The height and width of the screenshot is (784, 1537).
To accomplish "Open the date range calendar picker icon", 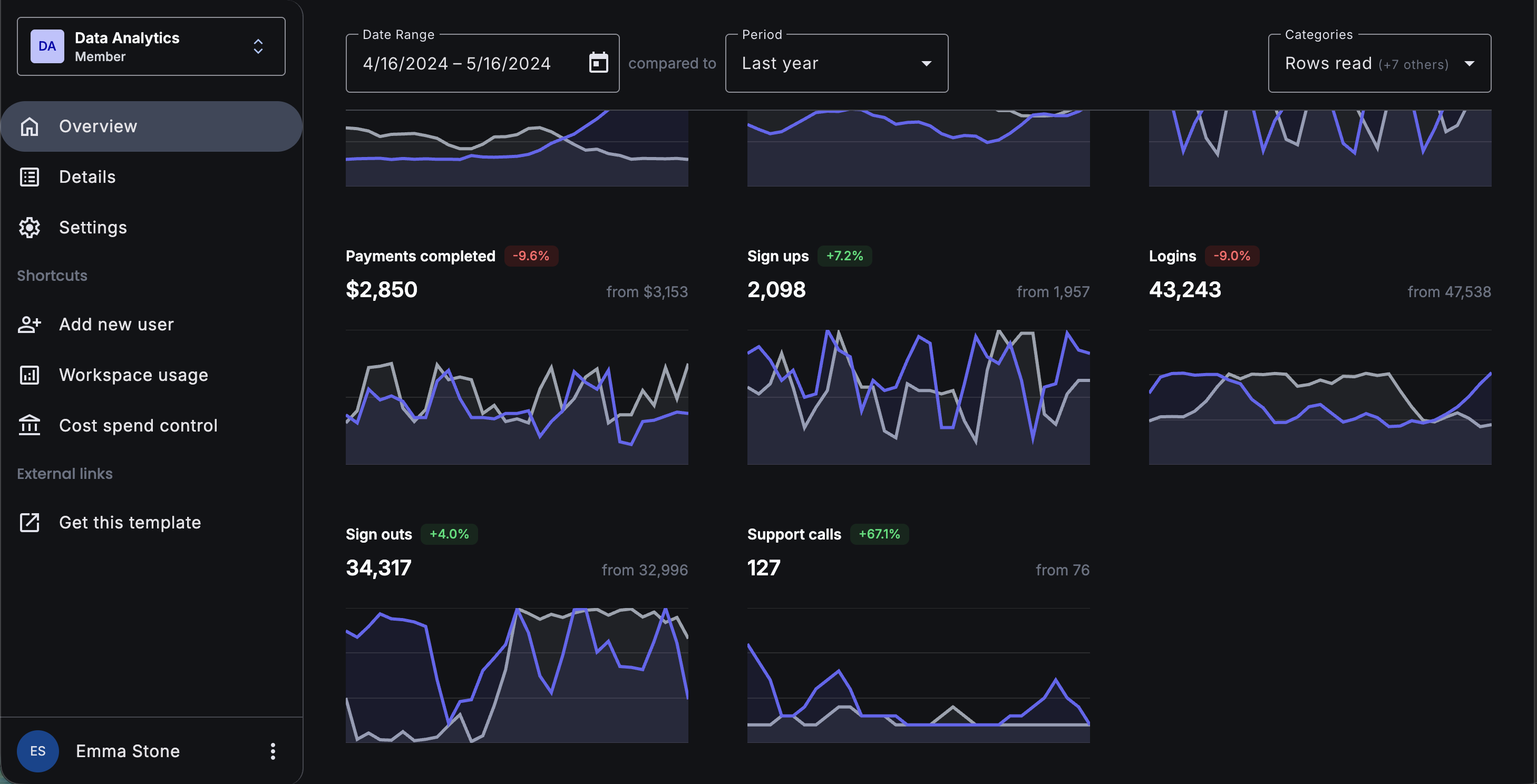I will 598,63.
